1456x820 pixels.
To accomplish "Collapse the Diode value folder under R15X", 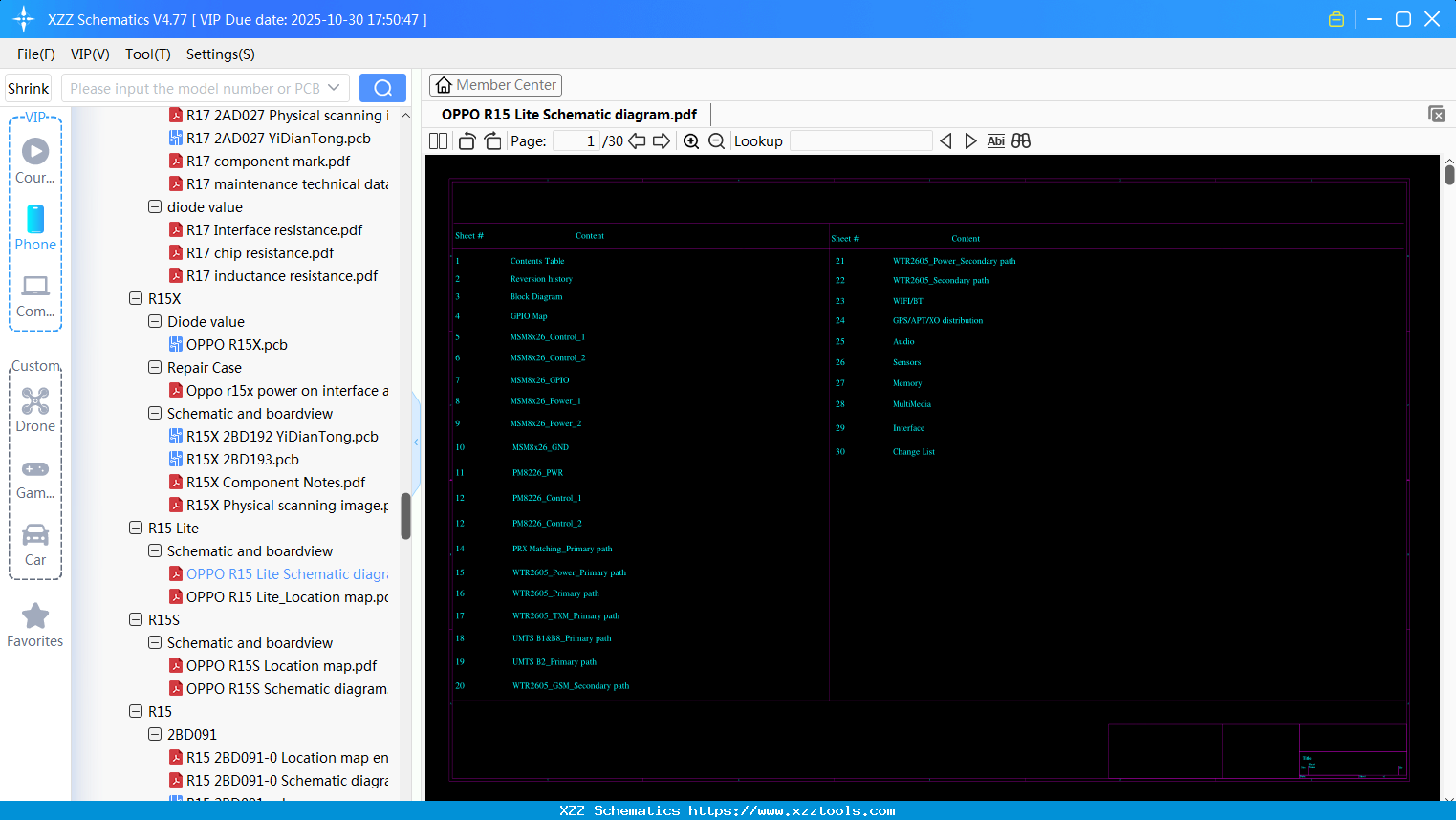I will point(155,322).
